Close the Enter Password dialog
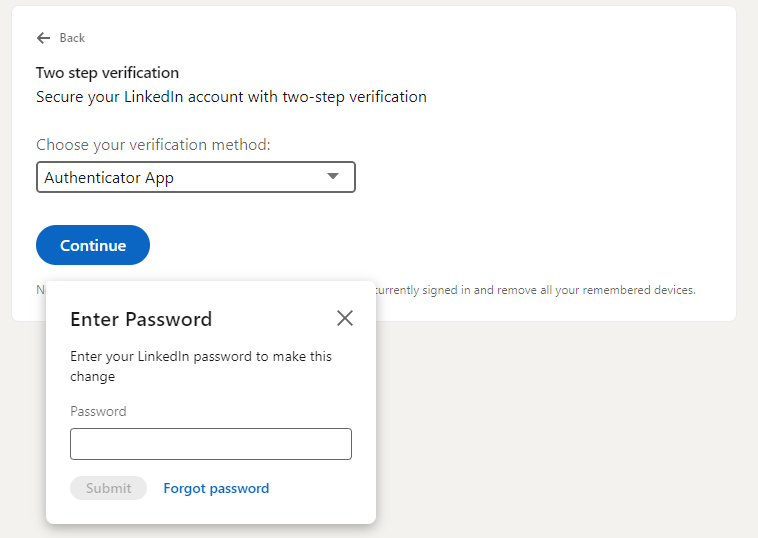Viewport: 758px width, 538px height. pos(345,318)
